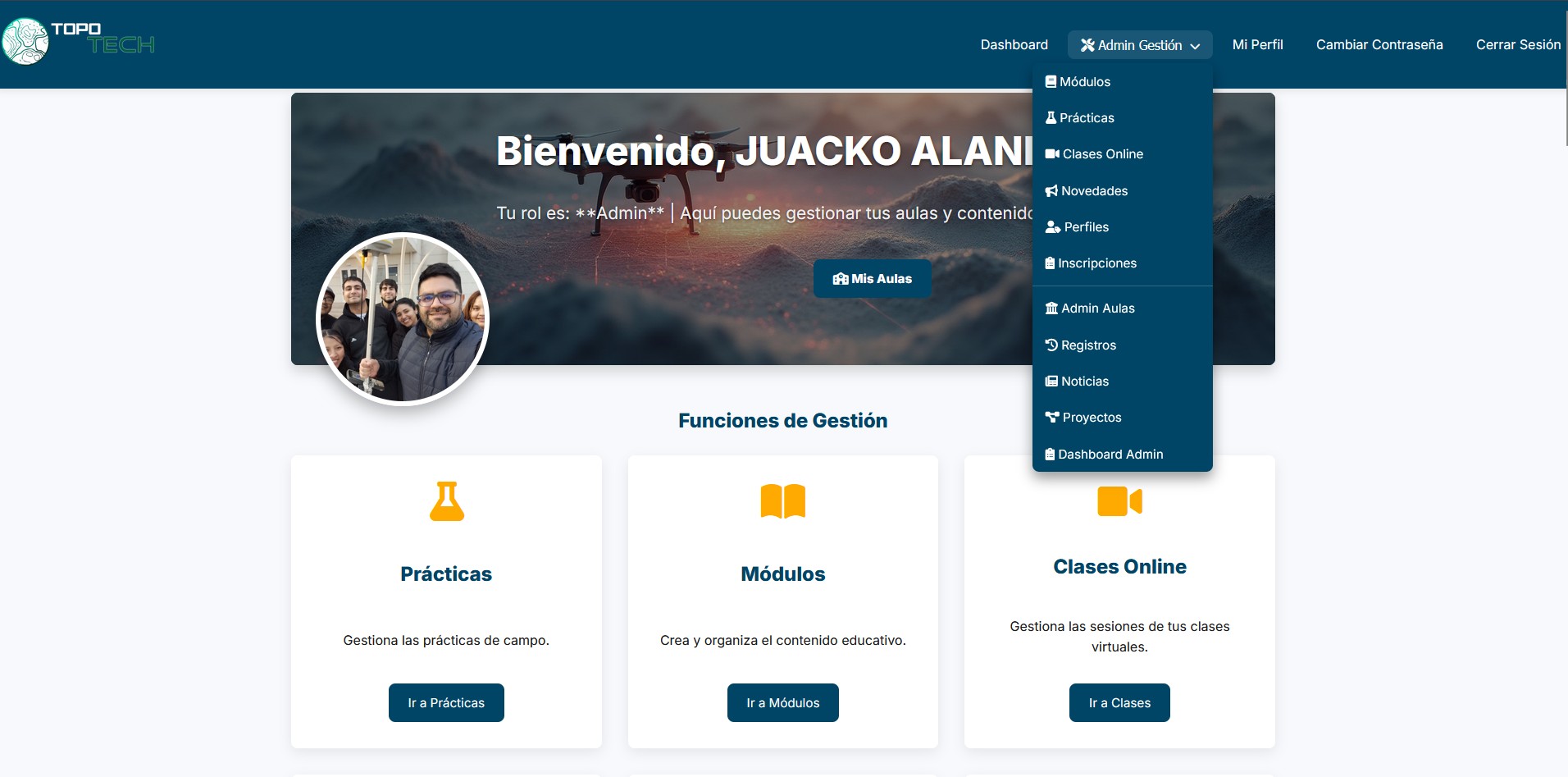Click the wrench icon on Admin Gestión
The width and height of the screenshot is (1568, 777).
coord(1088,45)
